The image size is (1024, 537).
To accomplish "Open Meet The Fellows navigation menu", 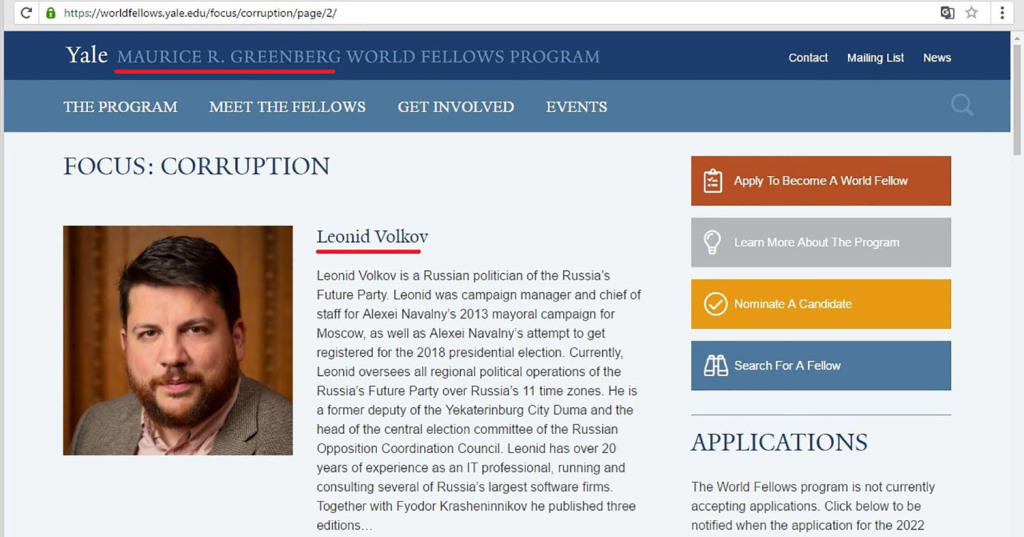I will [x=287, y=107].
